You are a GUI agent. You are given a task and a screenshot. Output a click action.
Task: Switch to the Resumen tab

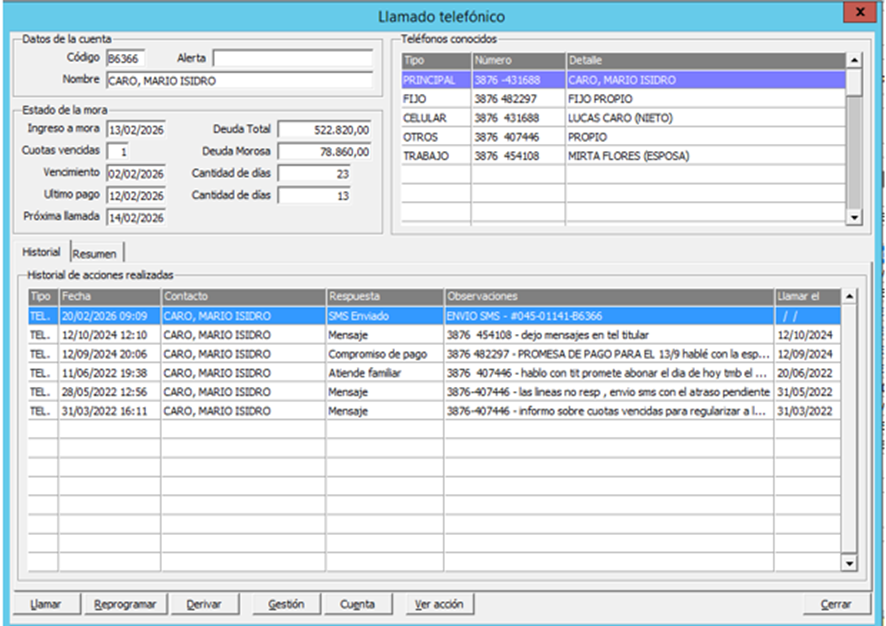pyautogui.click(x=94, y=253)
